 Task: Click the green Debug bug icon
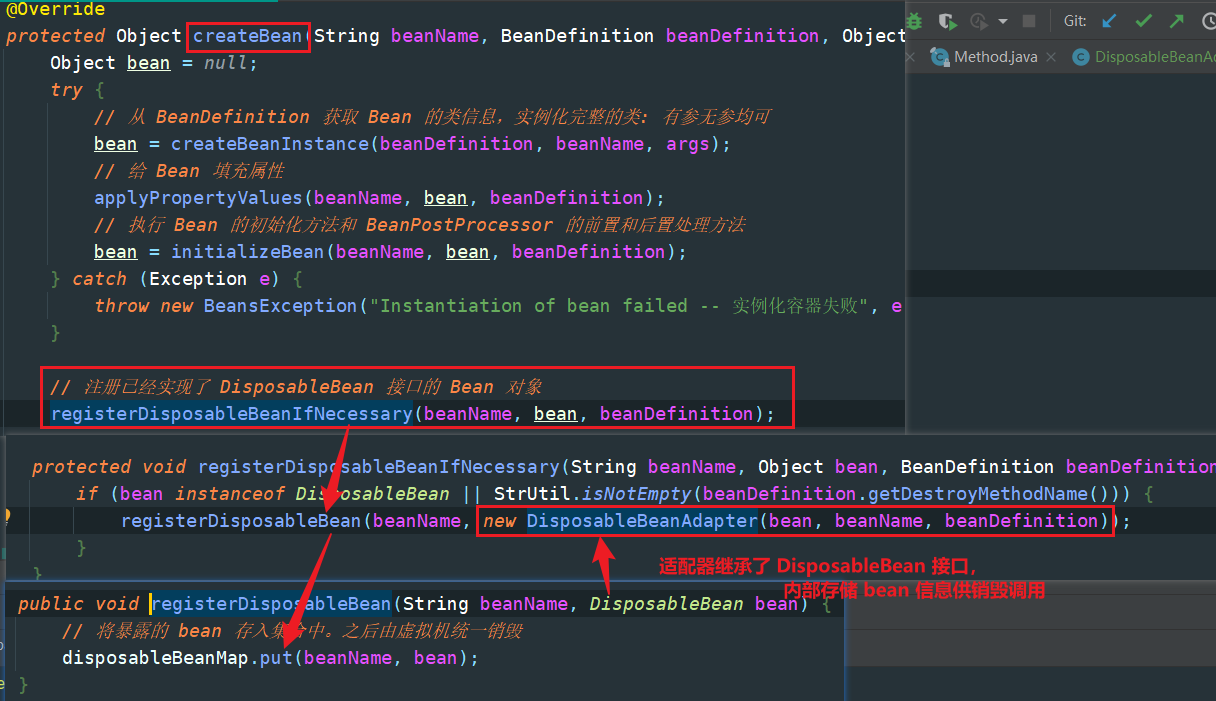click(x=915, y=21)
